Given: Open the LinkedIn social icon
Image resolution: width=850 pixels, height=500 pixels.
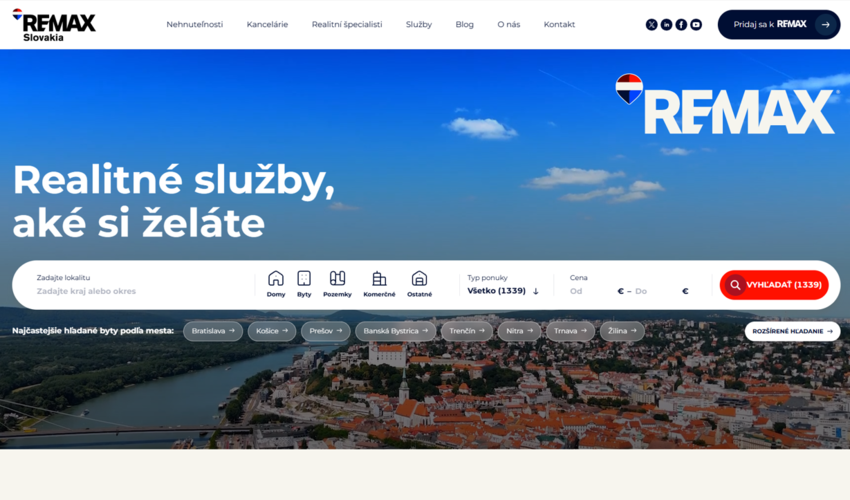Looking at the screenshot, I should (666, 24).
